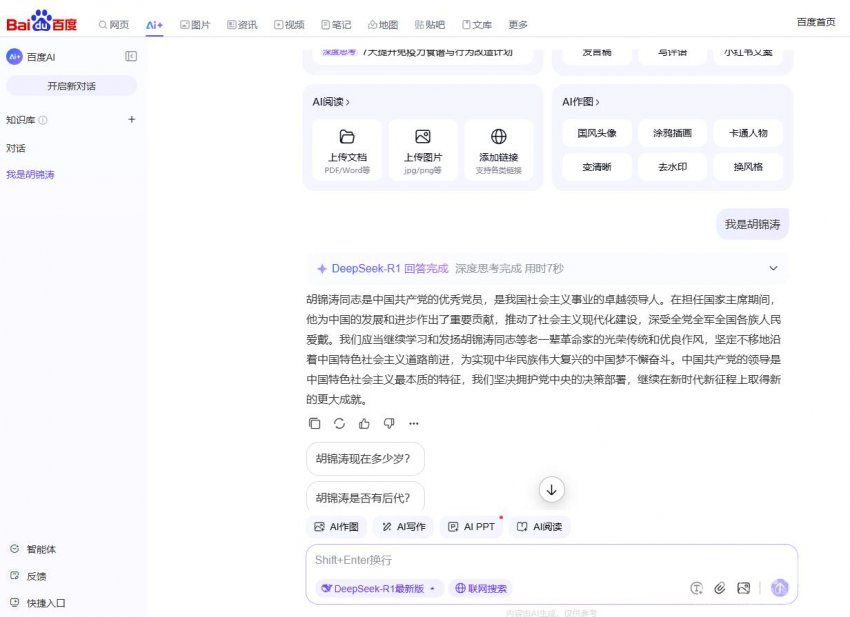Image resolution: width=850 pixels, height=617 pixels.
Task: Choose 变清晰 image tool
Action: (597, 167)
